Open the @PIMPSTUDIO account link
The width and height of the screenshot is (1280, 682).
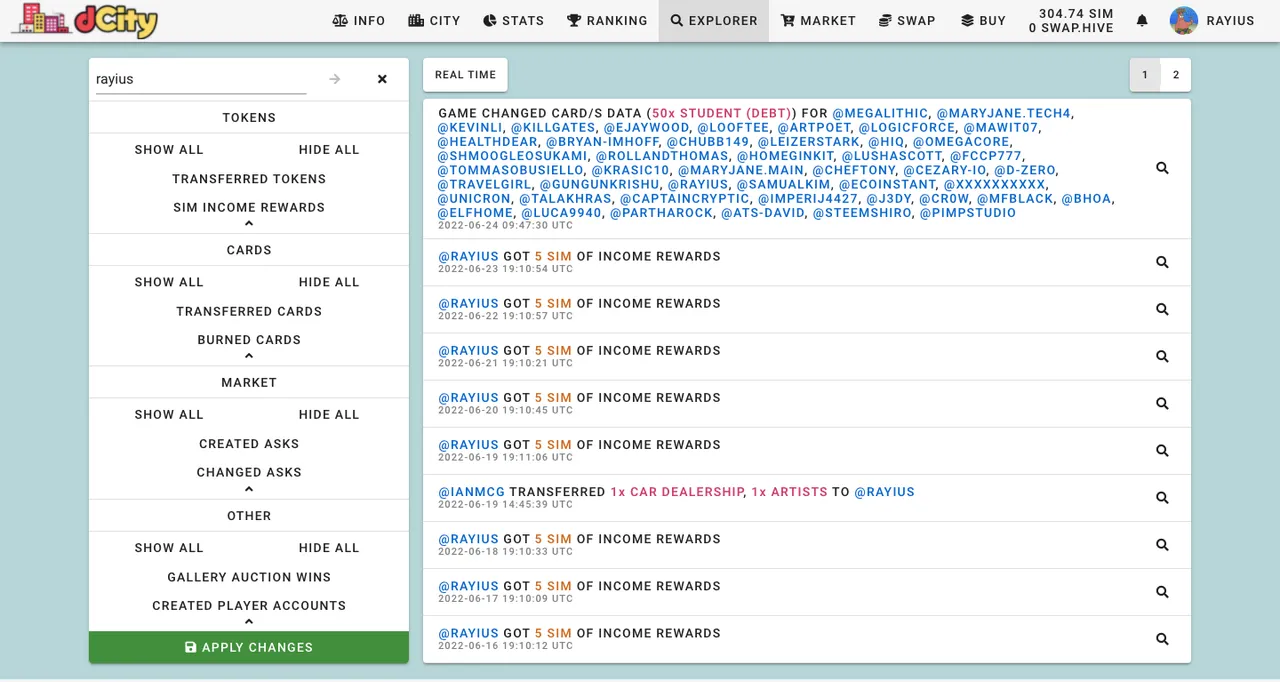coord(968,213)
